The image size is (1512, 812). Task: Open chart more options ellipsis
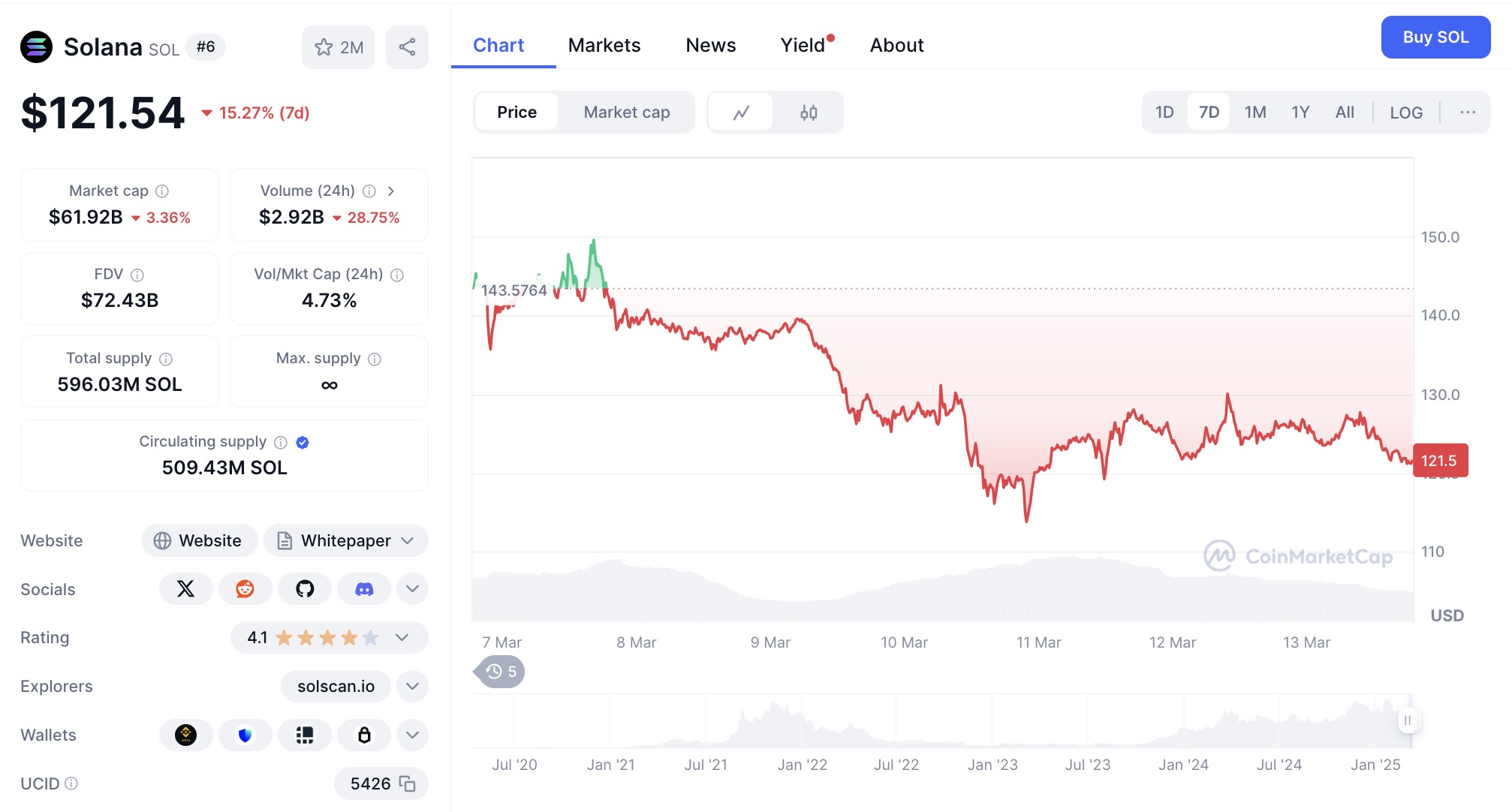pyautogui.click(x=1468, y=113)
